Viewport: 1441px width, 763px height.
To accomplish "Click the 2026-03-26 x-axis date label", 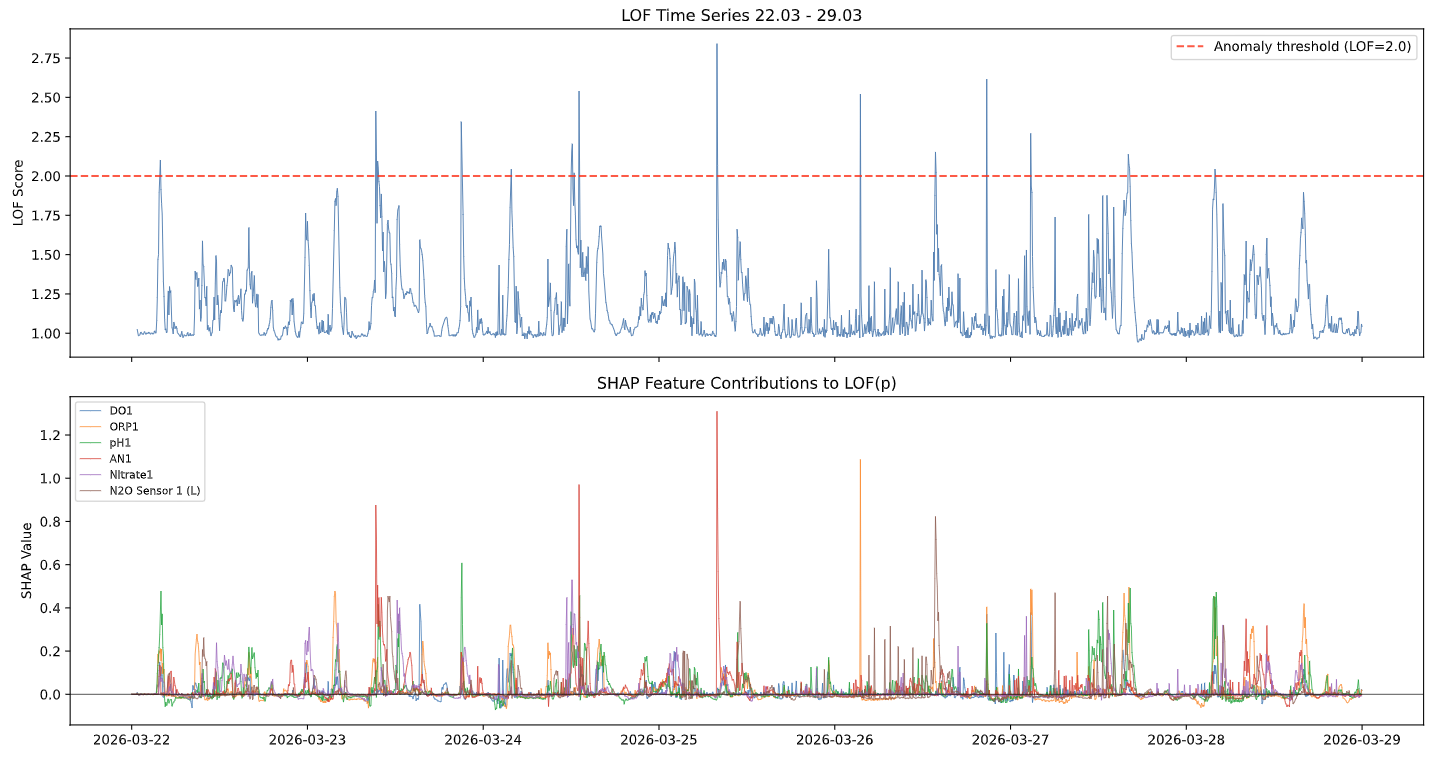I will tap(834, 741).
